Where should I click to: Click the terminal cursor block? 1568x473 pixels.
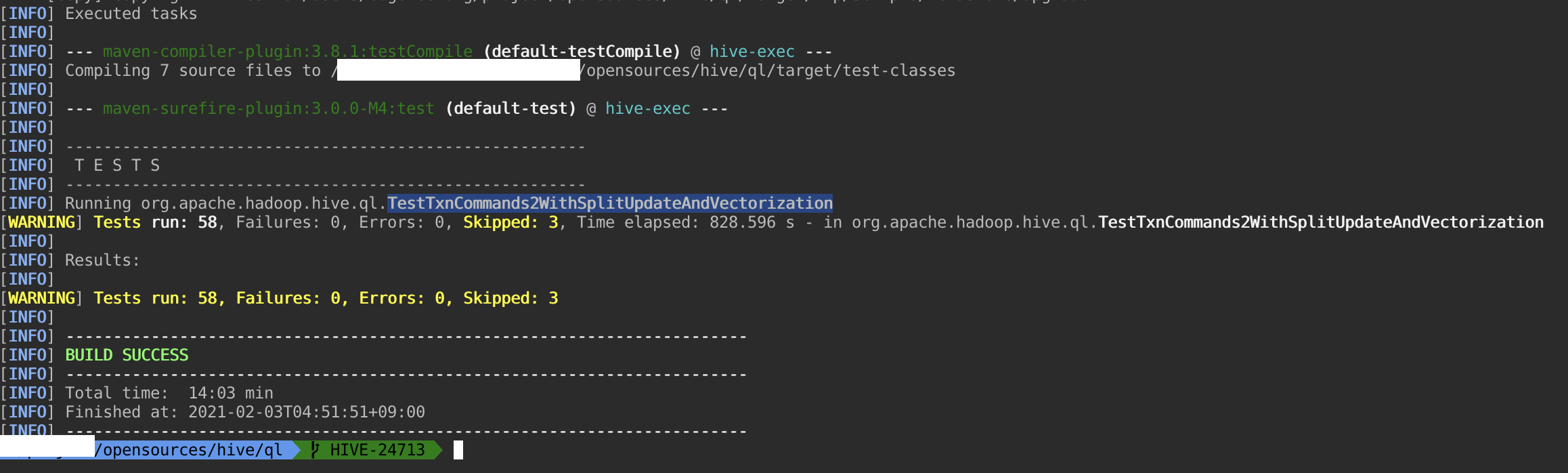pos(458,450)
